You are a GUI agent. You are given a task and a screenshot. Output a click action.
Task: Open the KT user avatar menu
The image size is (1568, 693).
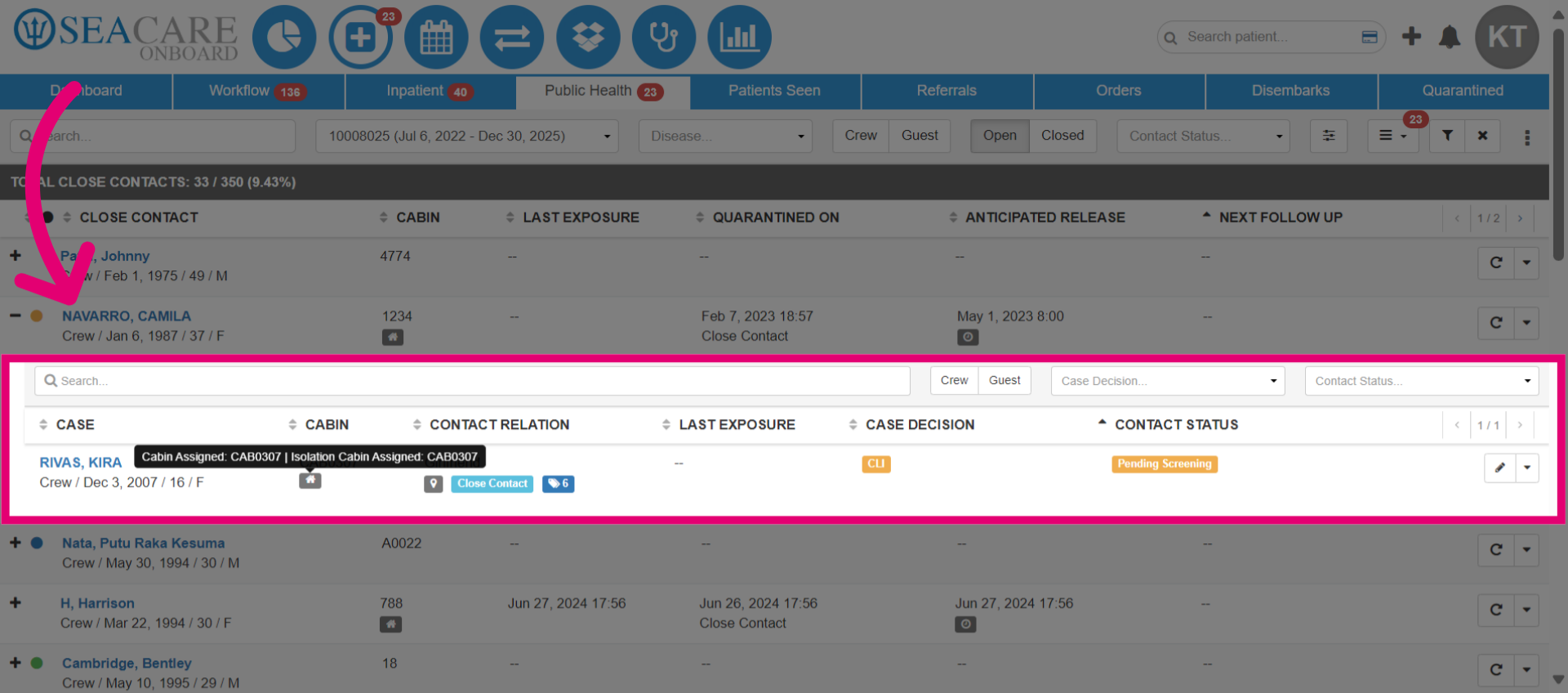1507,37
